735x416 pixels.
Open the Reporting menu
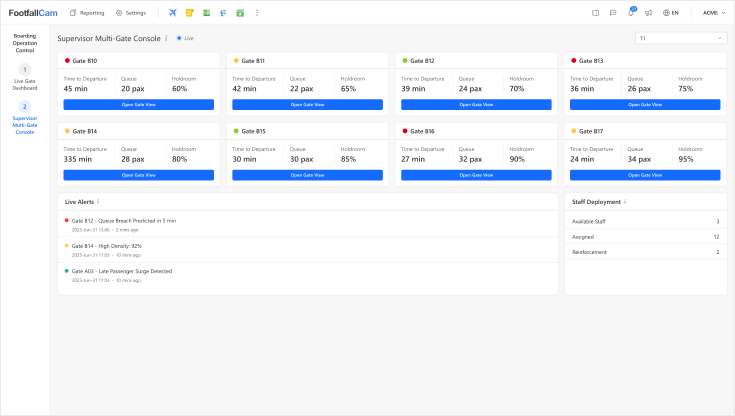[x=86, y=13]
